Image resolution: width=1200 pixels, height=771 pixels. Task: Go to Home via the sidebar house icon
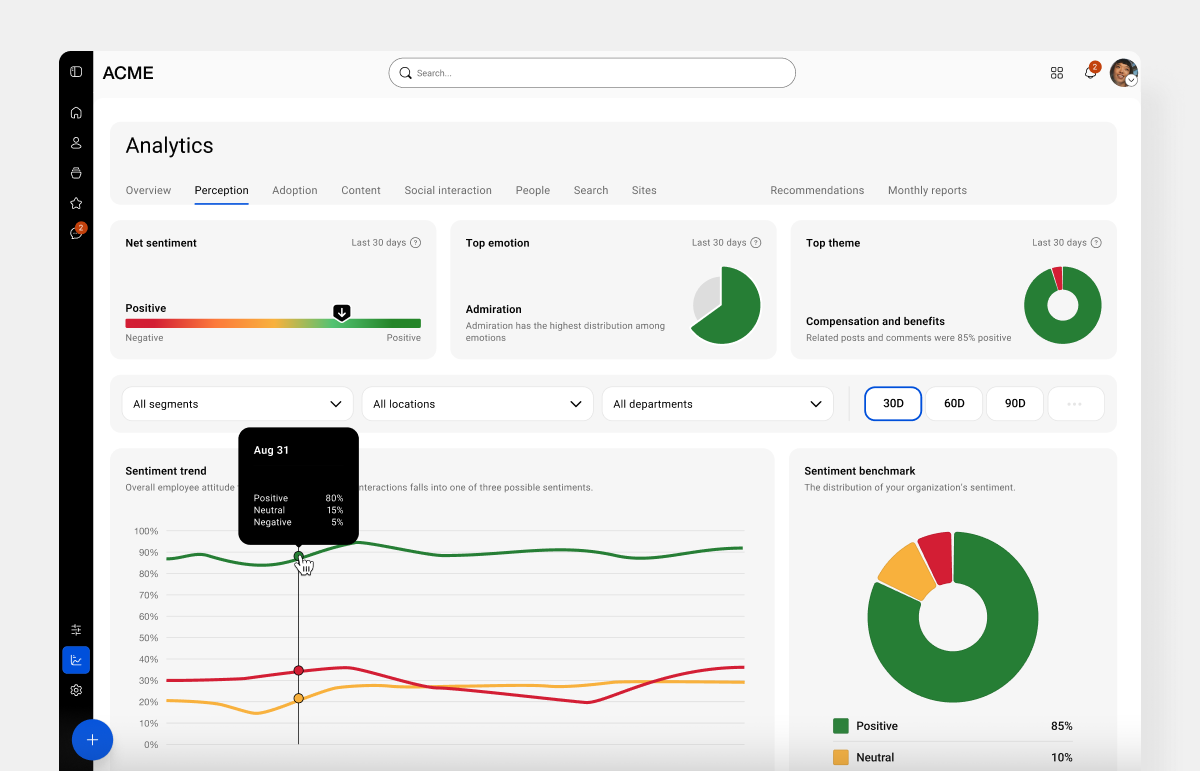point(76,112)
